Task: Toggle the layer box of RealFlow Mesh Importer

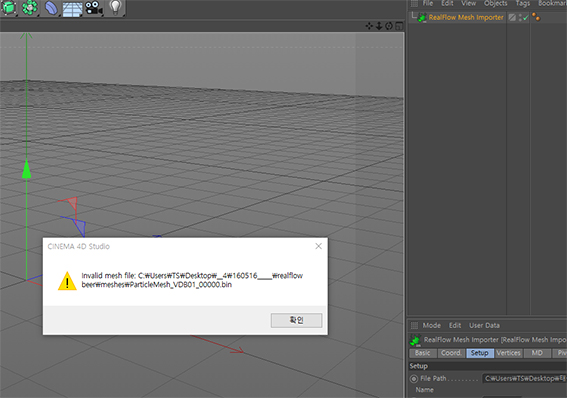Action: (512, 17)
